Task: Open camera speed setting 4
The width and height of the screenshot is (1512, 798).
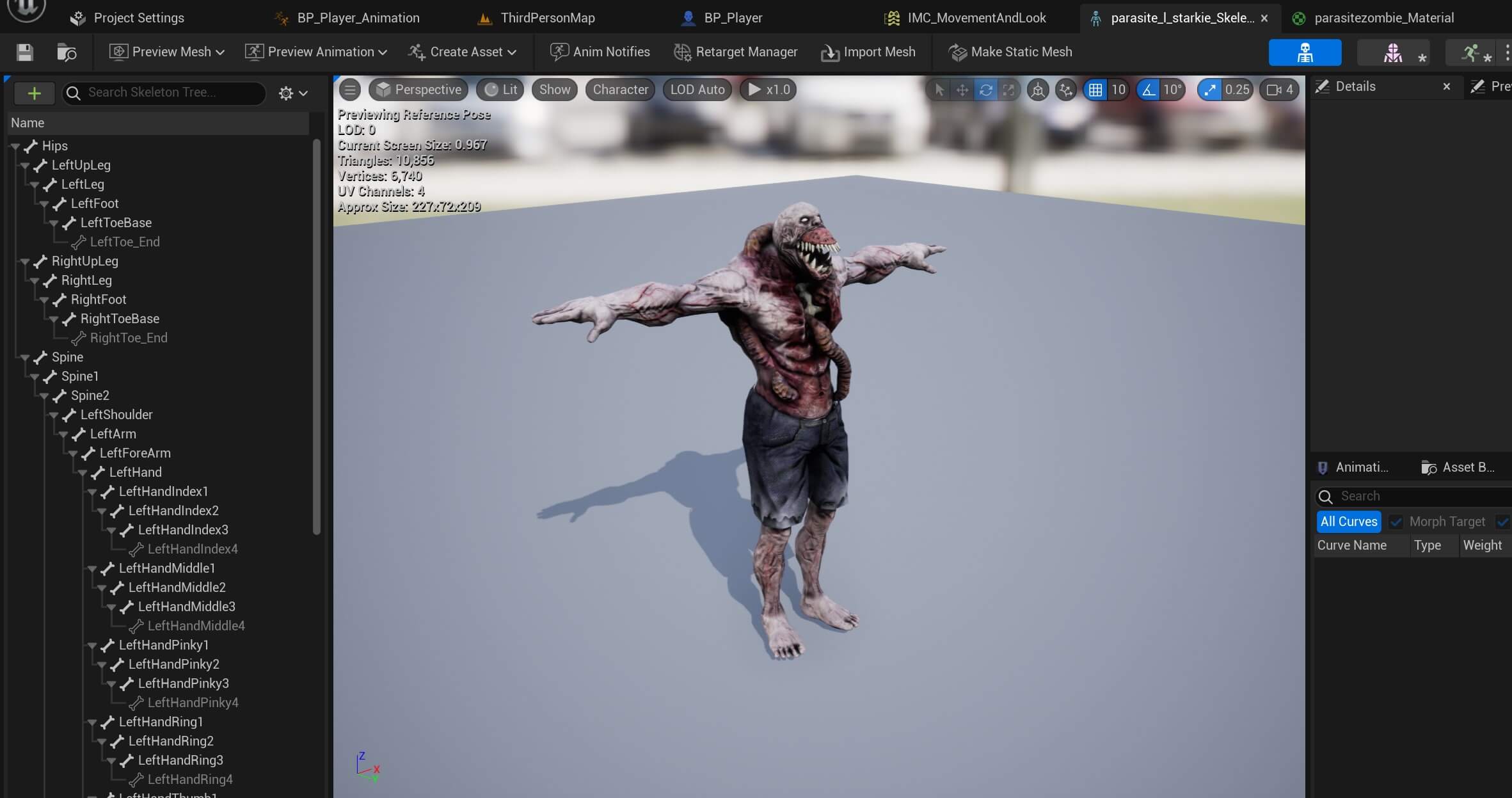Action: pyautogui.click(x=1280, y=90)
